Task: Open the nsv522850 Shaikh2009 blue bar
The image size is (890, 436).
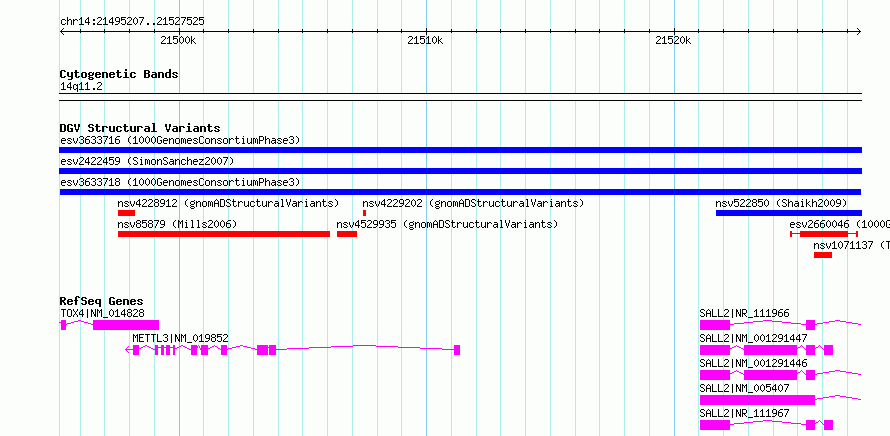Action: [x=789, y=213]
